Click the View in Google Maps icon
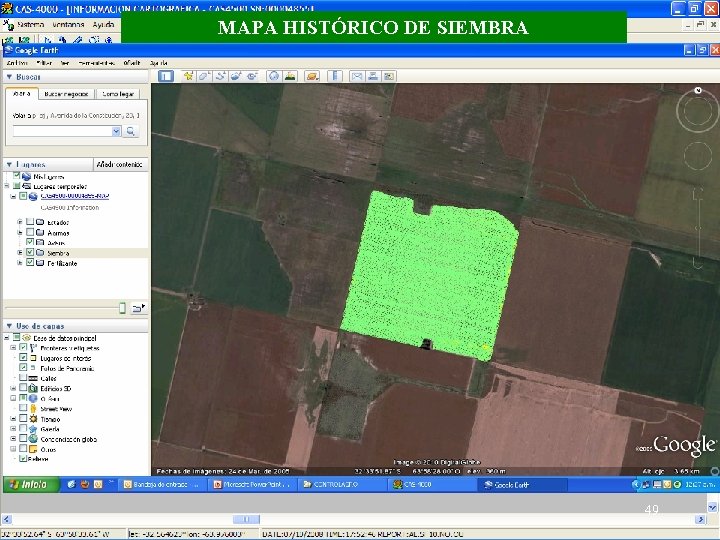 [389, 76]
